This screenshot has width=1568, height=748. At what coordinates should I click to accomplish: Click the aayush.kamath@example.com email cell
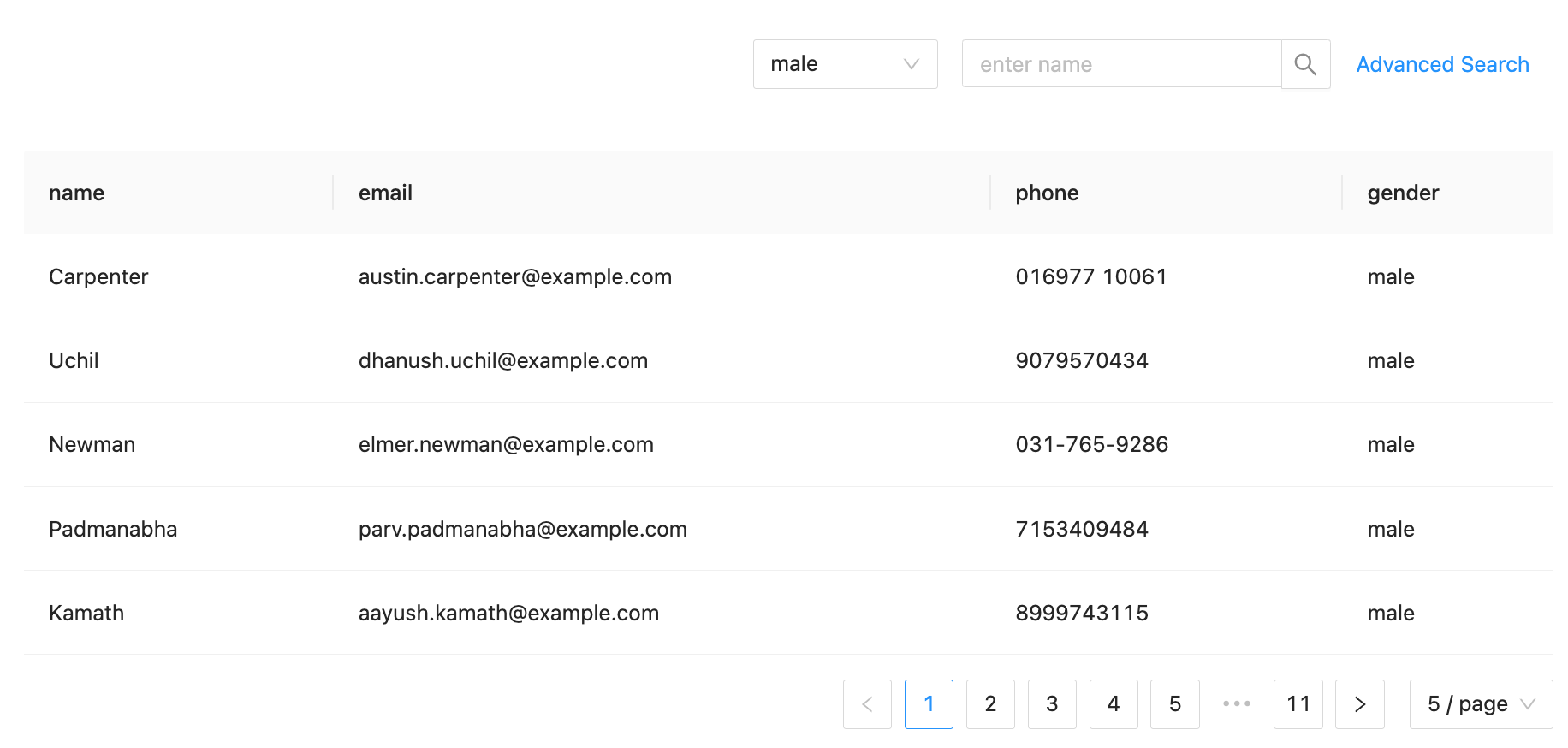508,614
